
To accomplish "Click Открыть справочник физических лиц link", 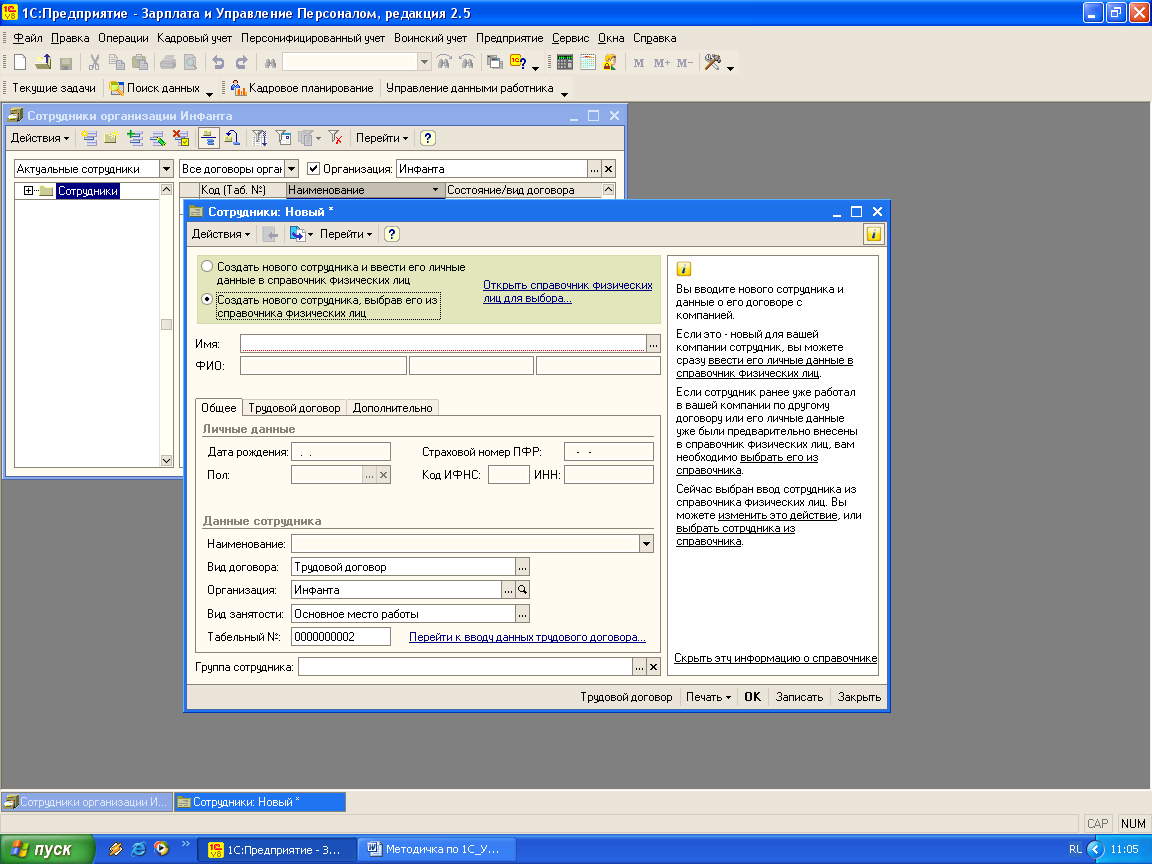I will 567,292.
